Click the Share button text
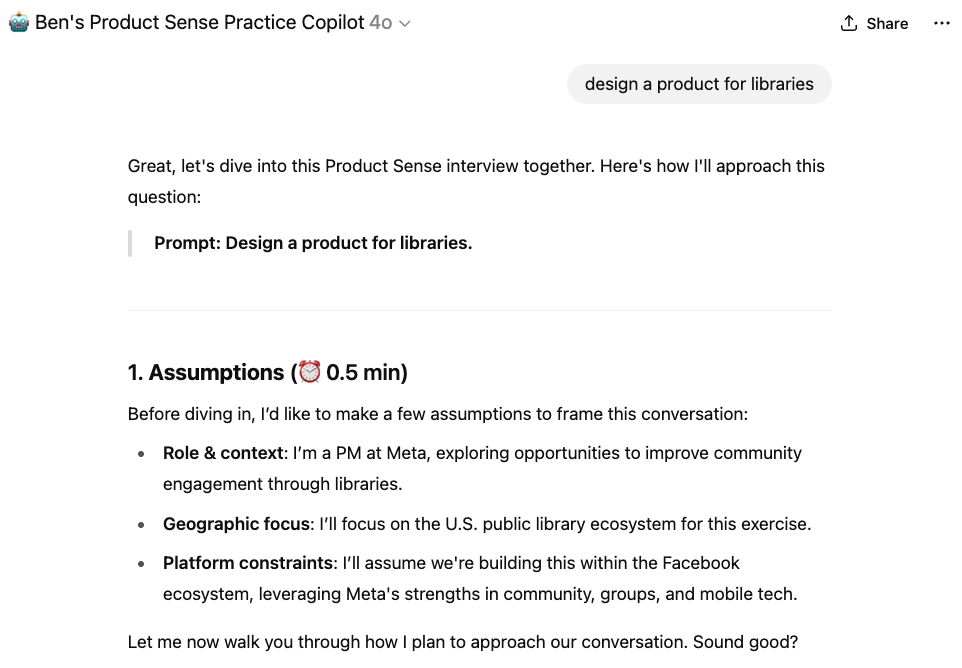The width and height of the screenshot is (962, 668). point(887,23)
